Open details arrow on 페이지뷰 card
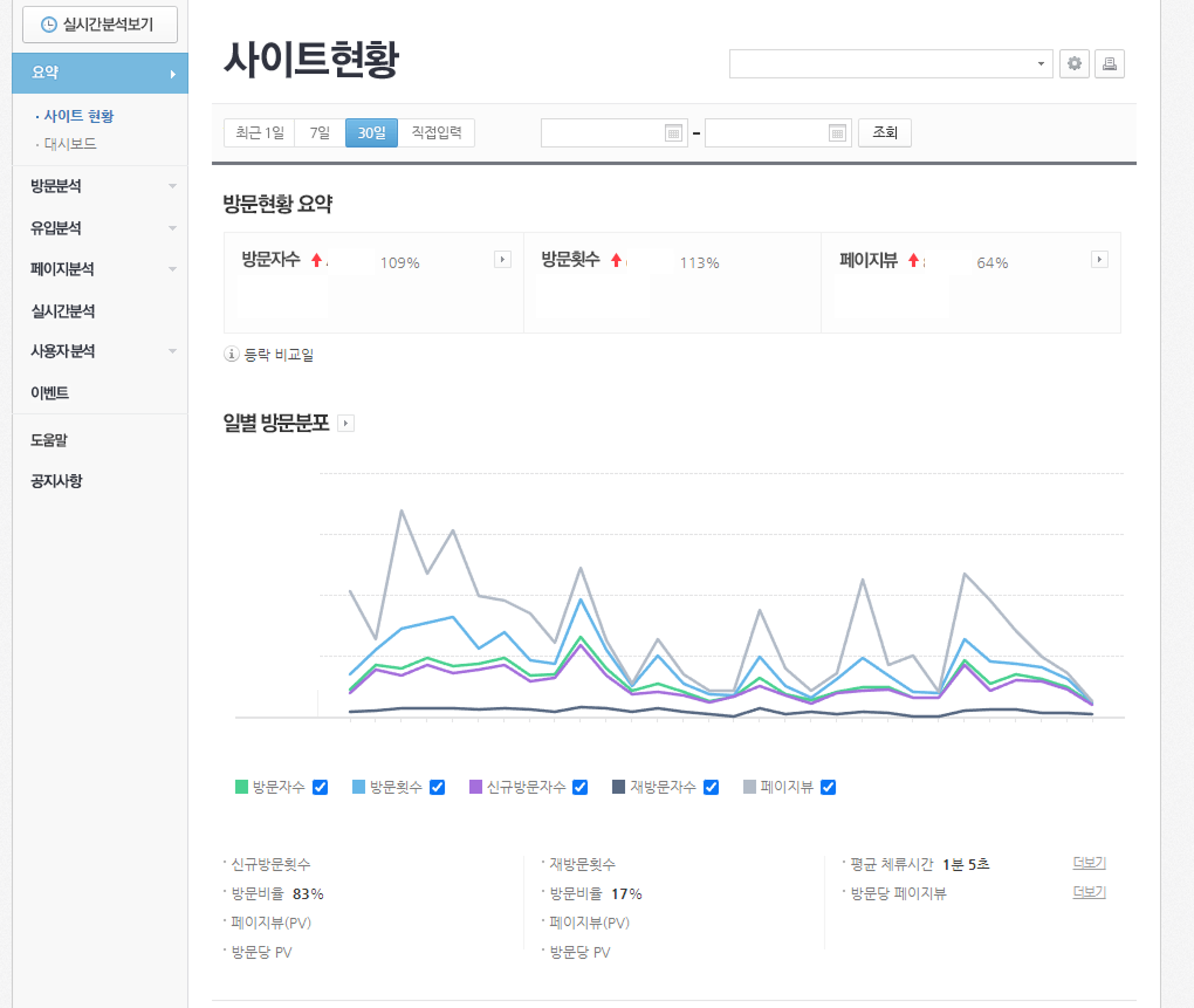Viewport: 1194px width, 1008px height. tap(1100, 259)
